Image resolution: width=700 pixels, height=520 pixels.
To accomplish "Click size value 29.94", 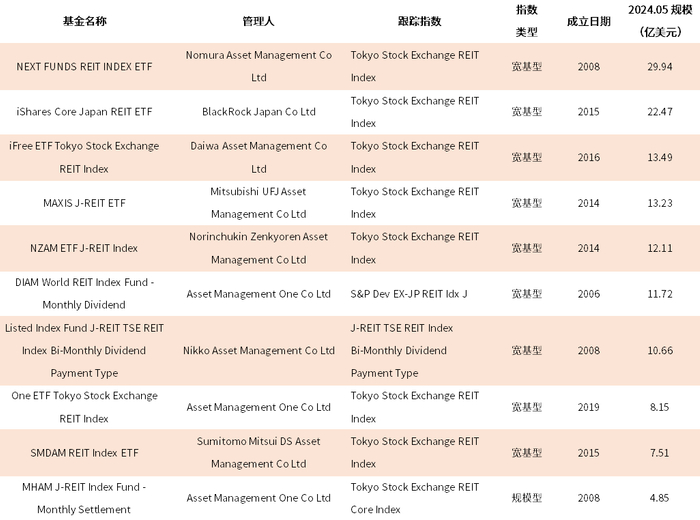I will (x=660, y=67).
